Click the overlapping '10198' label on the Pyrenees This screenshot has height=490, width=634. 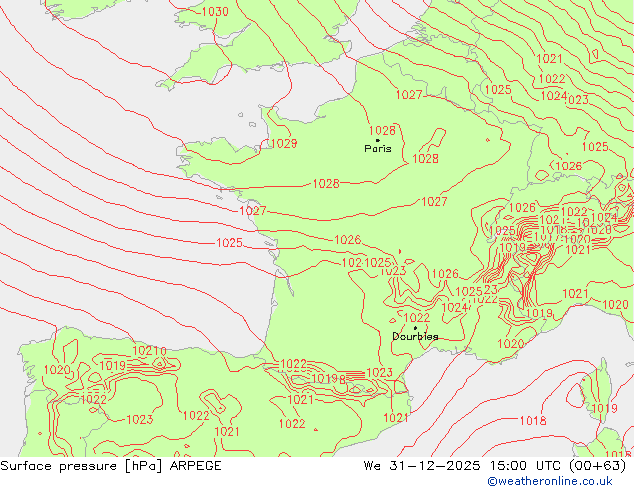[x=329, y=379]
